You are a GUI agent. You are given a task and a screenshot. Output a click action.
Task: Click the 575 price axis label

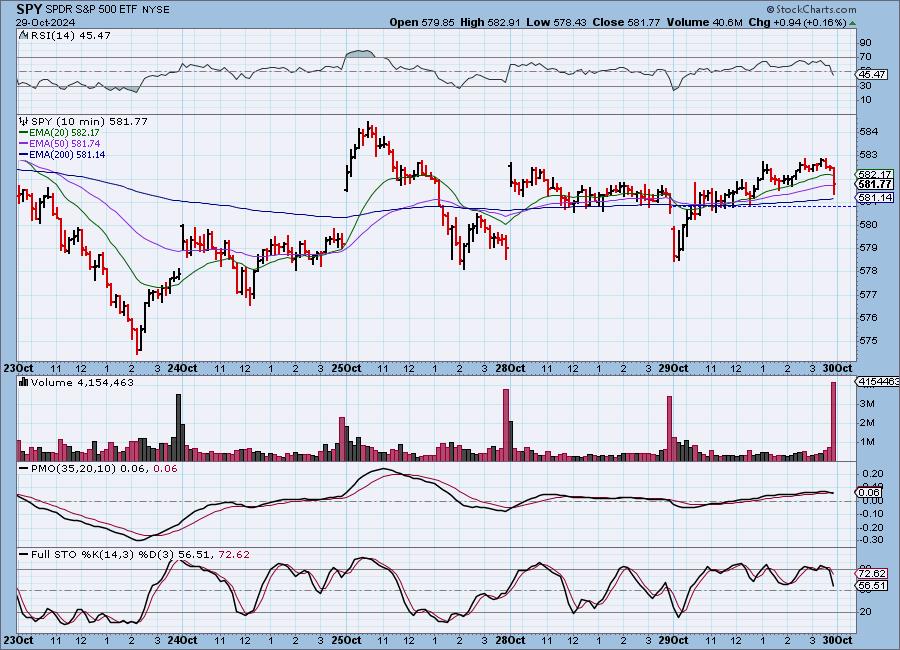[869, 341]
